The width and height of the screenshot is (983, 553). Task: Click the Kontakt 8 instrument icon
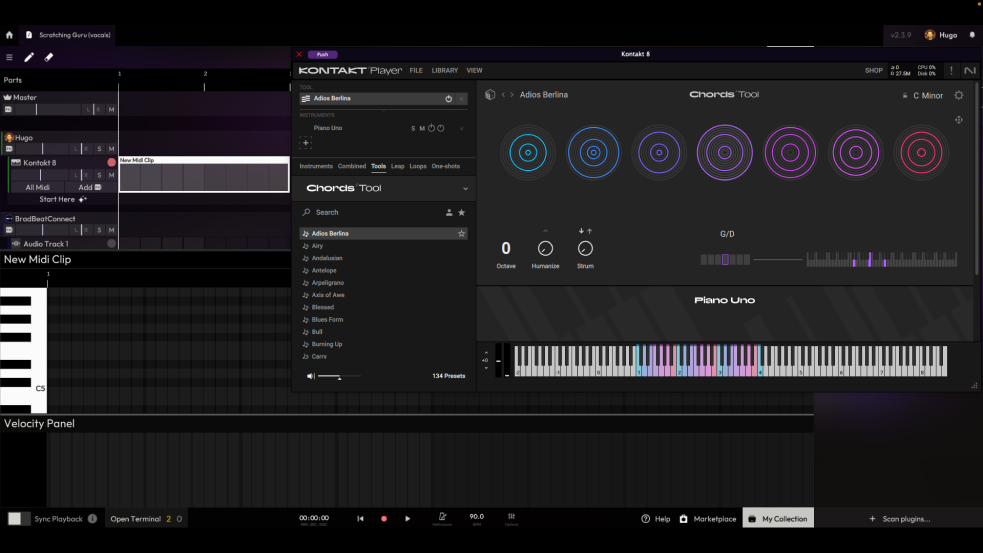point(16,162)
